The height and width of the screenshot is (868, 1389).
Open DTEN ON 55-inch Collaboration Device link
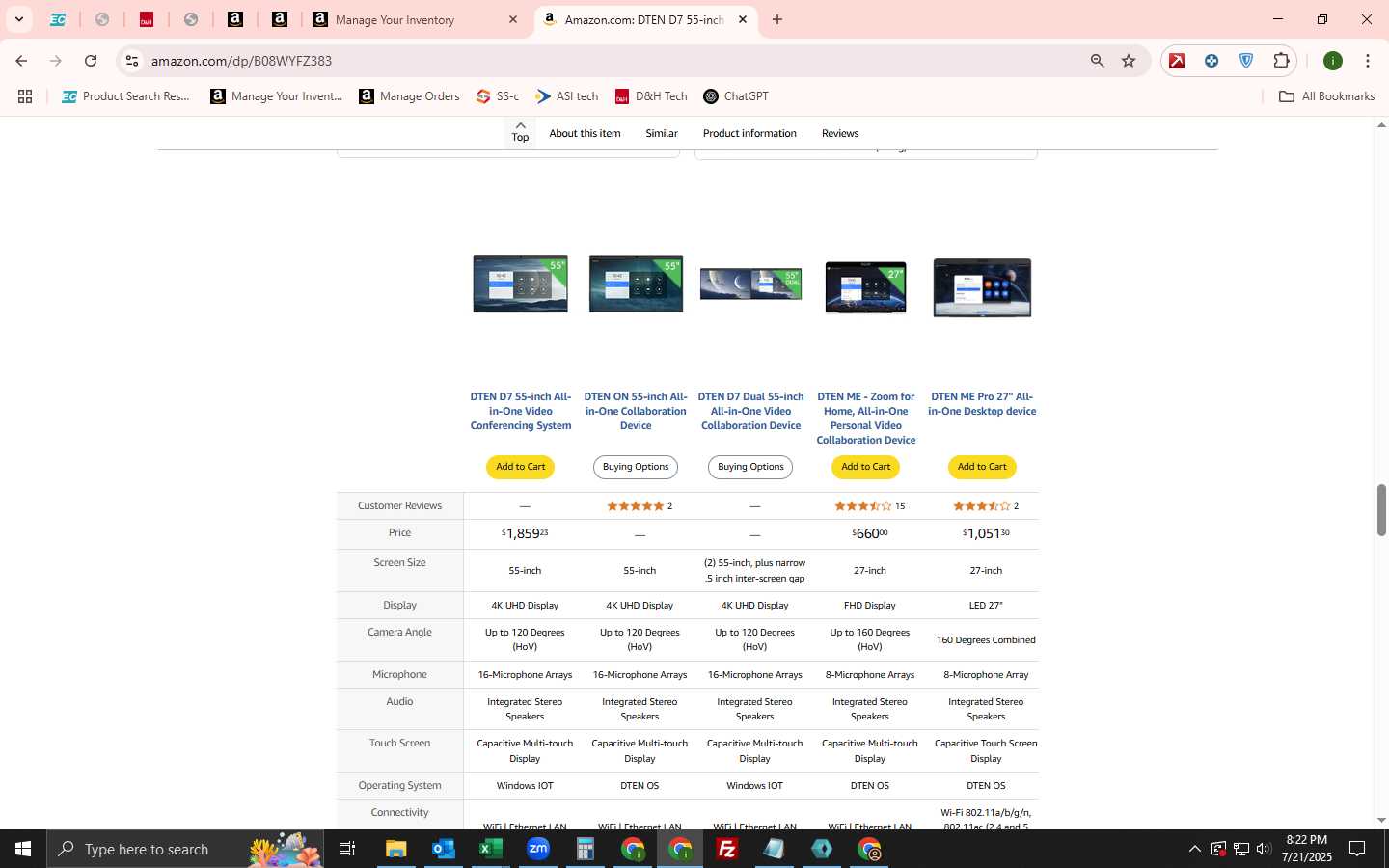point(636,411)
